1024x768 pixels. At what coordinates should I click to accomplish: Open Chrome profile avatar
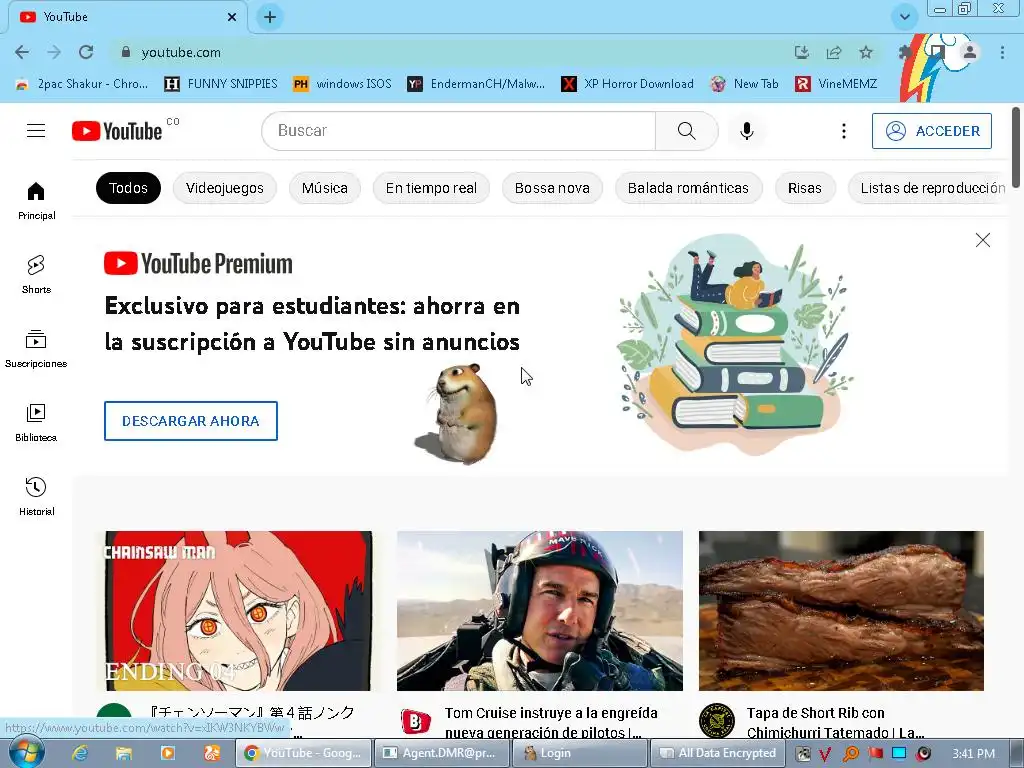click(x=970, y=52)
